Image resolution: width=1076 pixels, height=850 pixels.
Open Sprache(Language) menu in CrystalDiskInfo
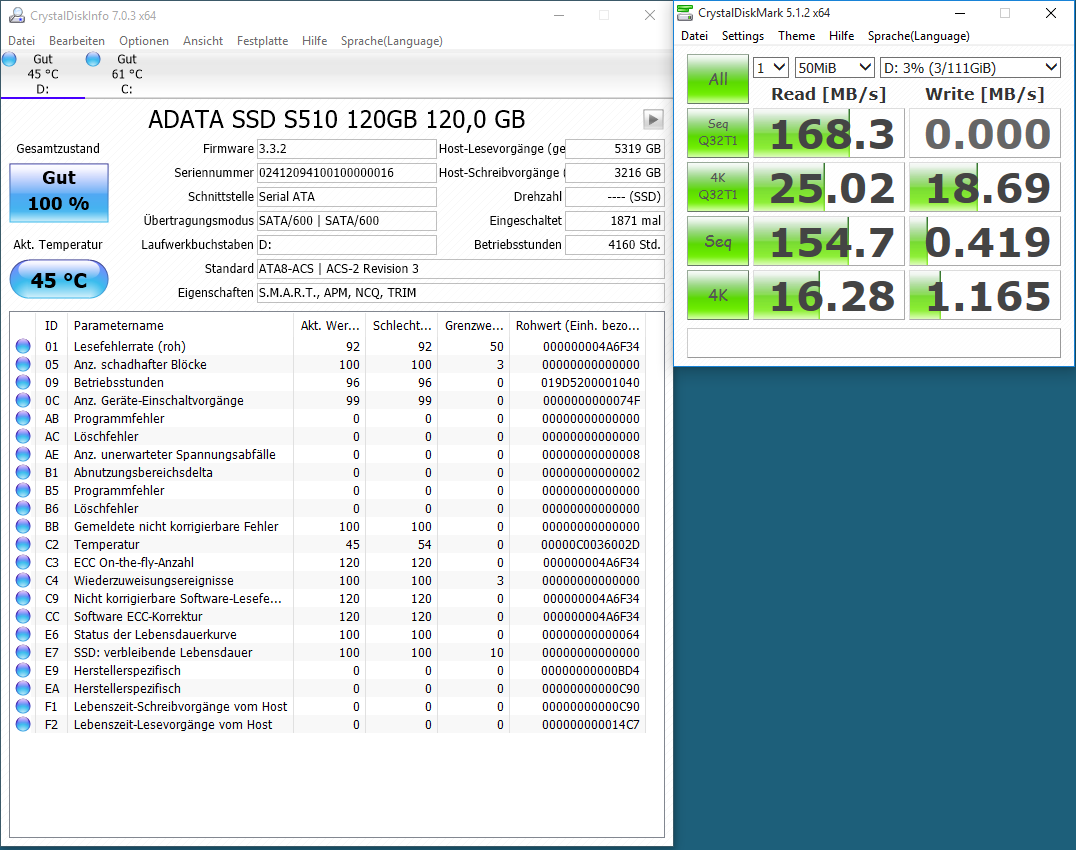(391, 40)
